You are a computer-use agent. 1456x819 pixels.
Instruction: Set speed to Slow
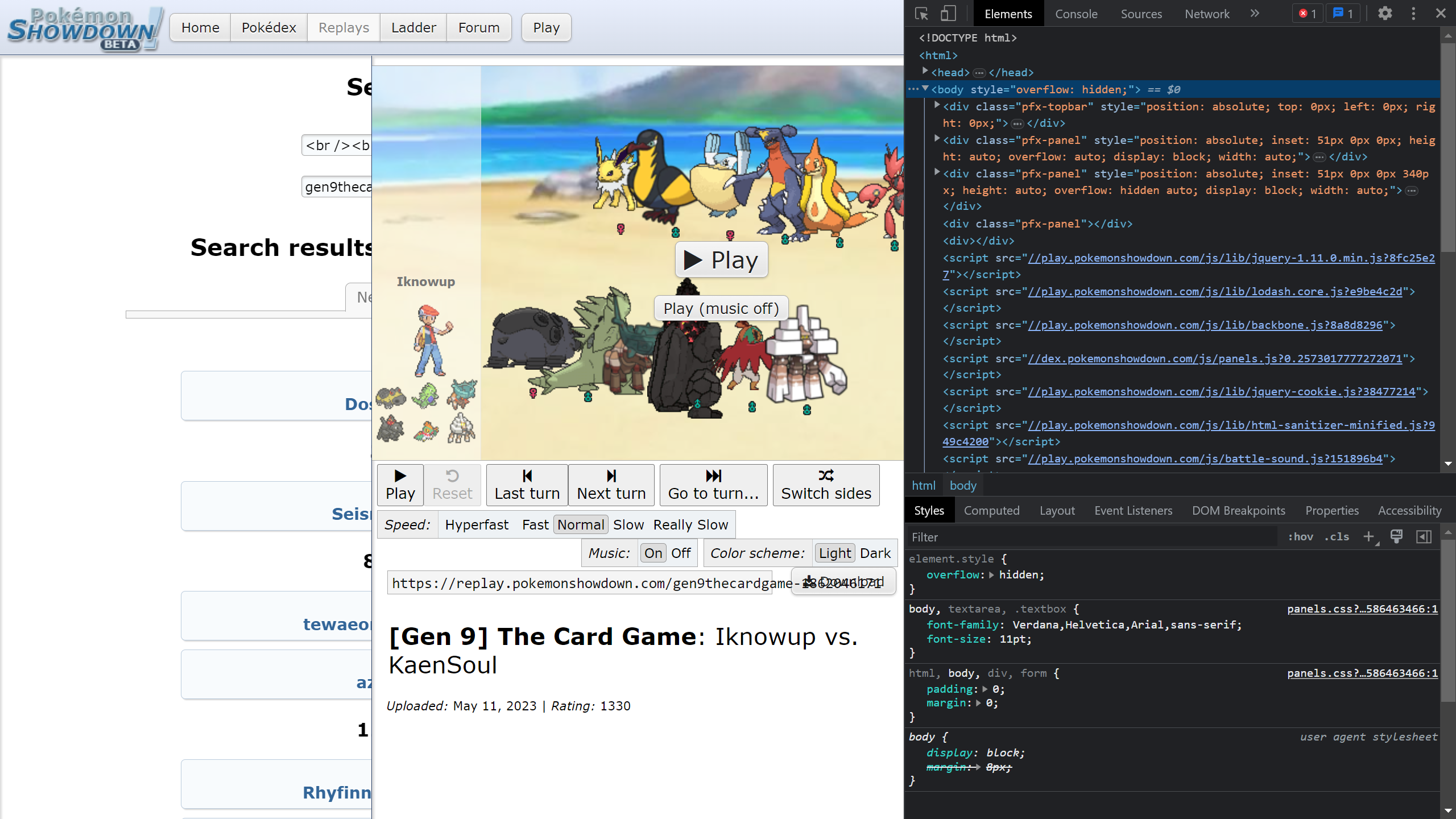[628, 524]
